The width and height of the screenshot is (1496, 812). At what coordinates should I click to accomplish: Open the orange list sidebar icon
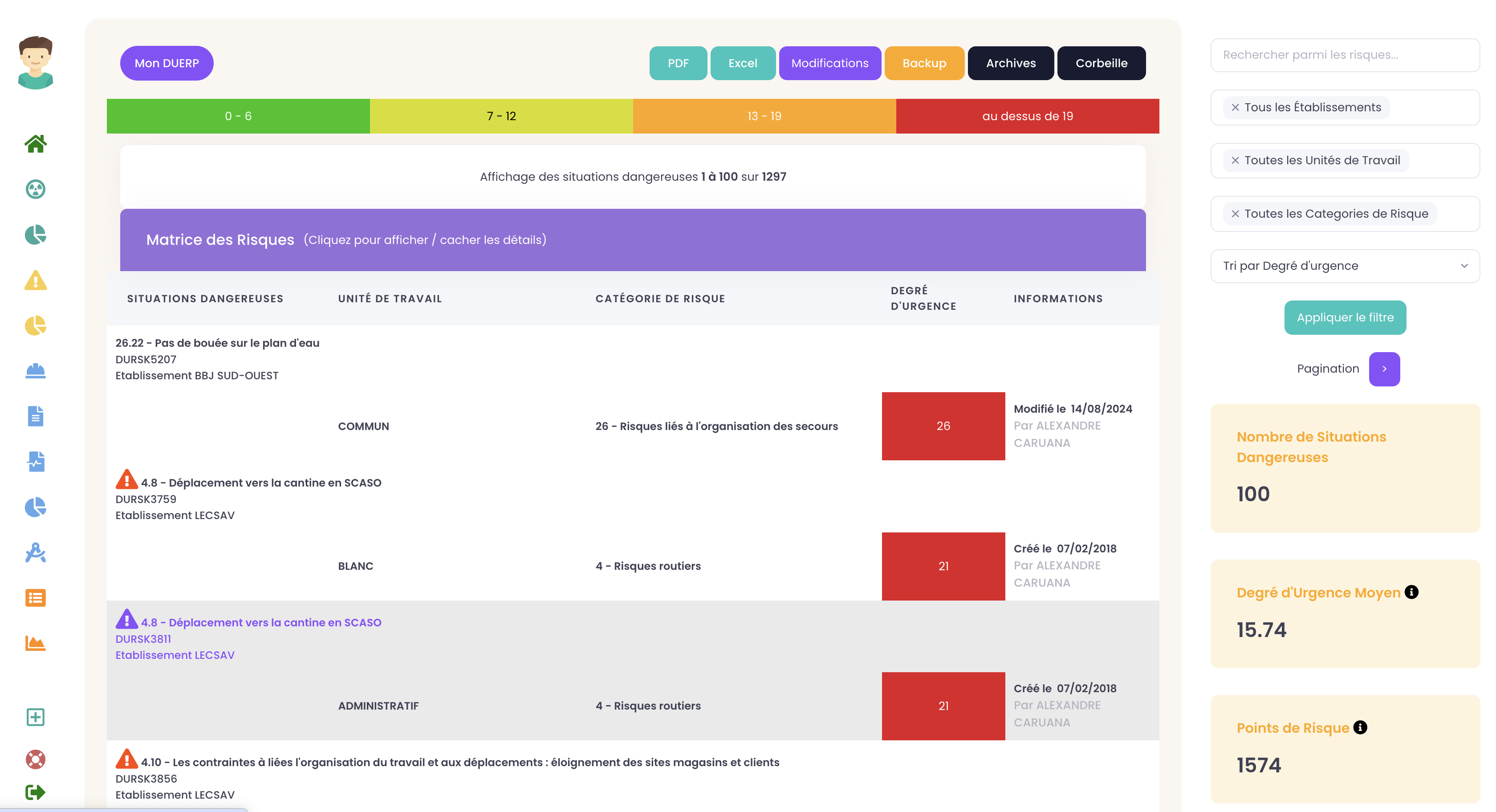(x=36, y=598)
